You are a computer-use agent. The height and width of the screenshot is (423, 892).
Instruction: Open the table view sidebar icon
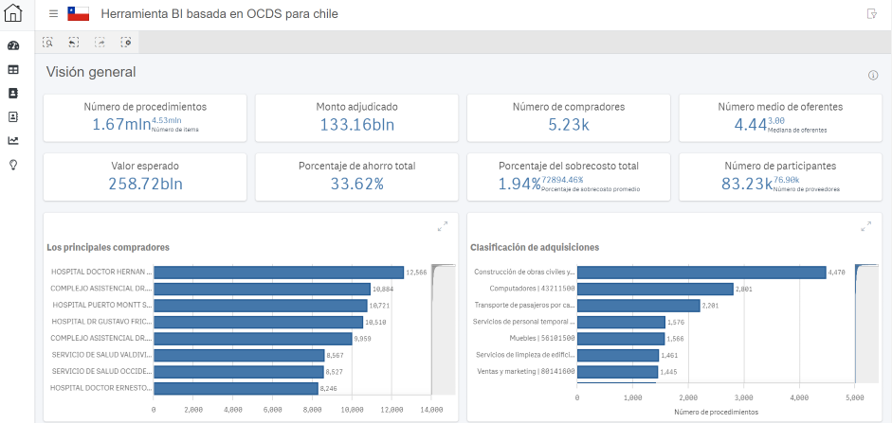[13, 70]
